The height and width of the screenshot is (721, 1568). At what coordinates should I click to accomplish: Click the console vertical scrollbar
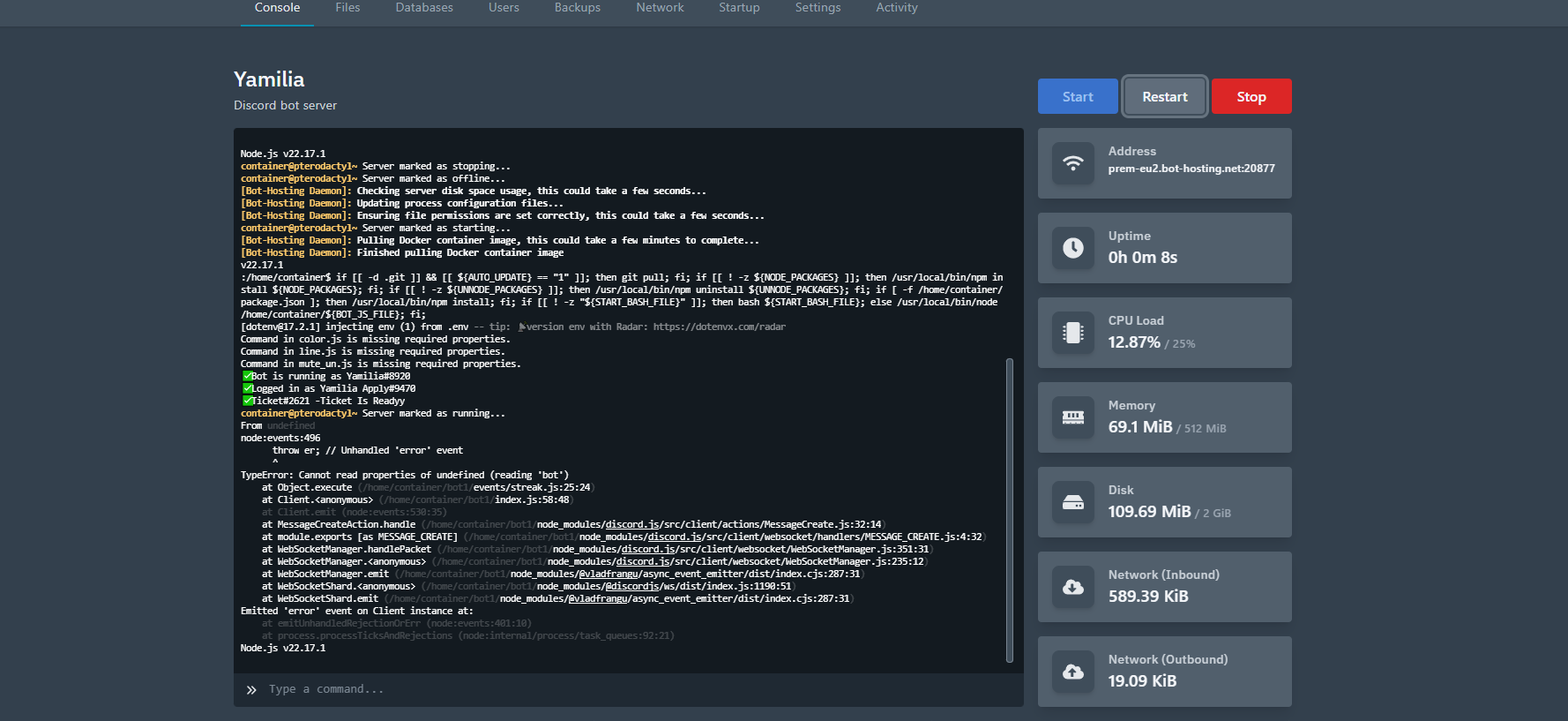pos(1010,509)
